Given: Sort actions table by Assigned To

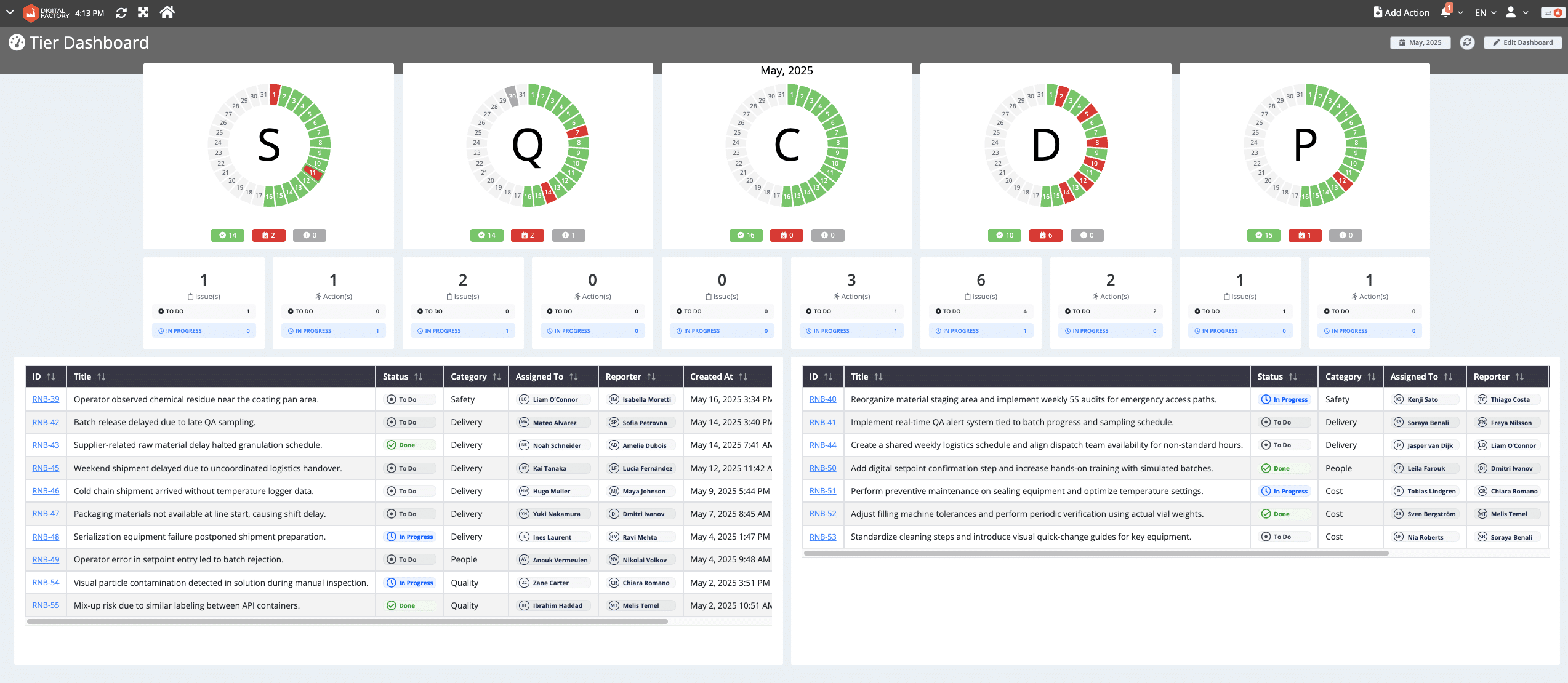Looking at the screenshot, I should pos(1448,377).
